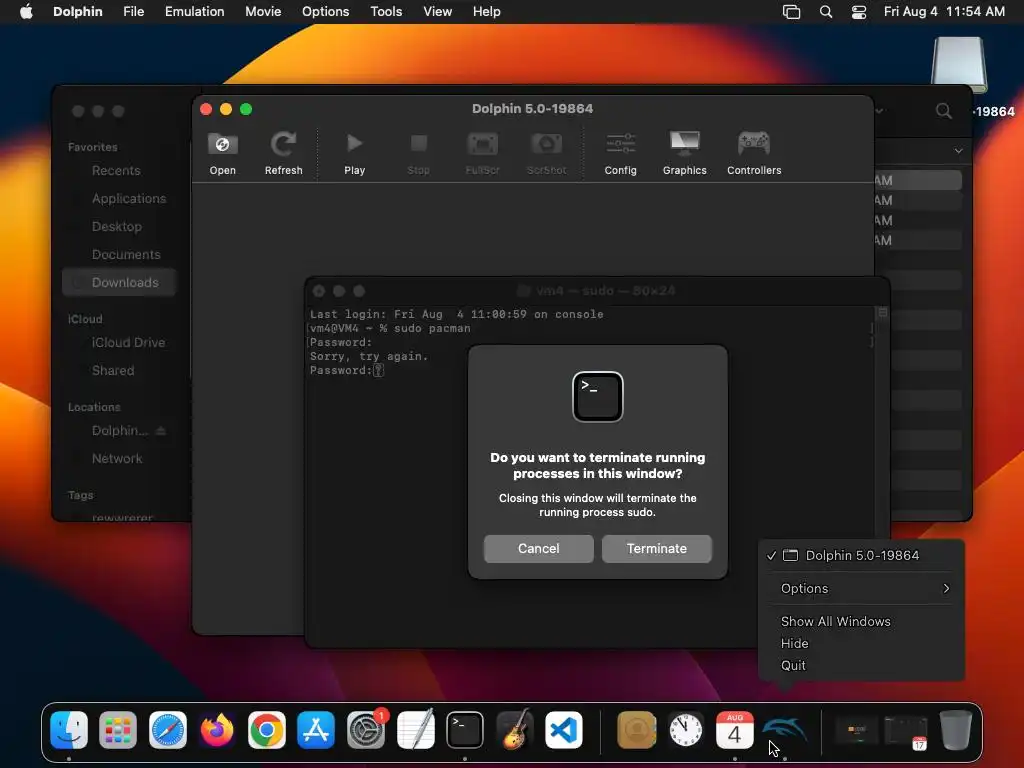Click the FullScr toolbar icon
The width and height of the screenshot is (1024, 768).
coord(483,144)
